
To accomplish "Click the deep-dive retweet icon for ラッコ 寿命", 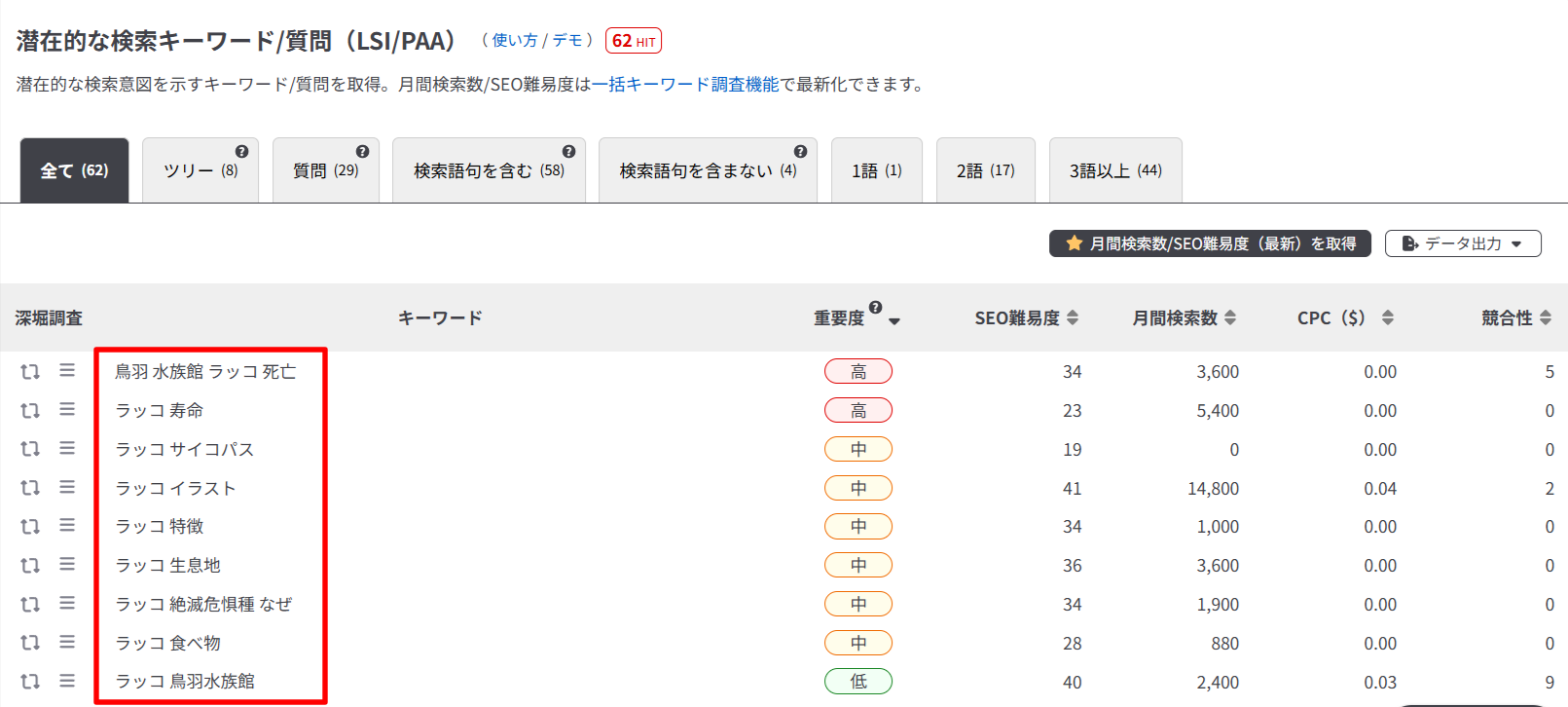I will pos(30,411).
